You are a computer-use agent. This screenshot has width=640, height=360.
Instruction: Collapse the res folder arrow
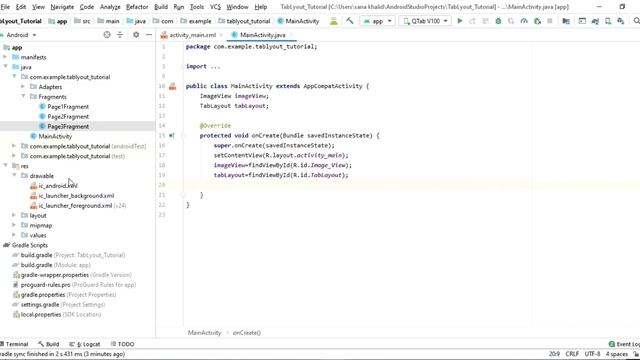5,166
